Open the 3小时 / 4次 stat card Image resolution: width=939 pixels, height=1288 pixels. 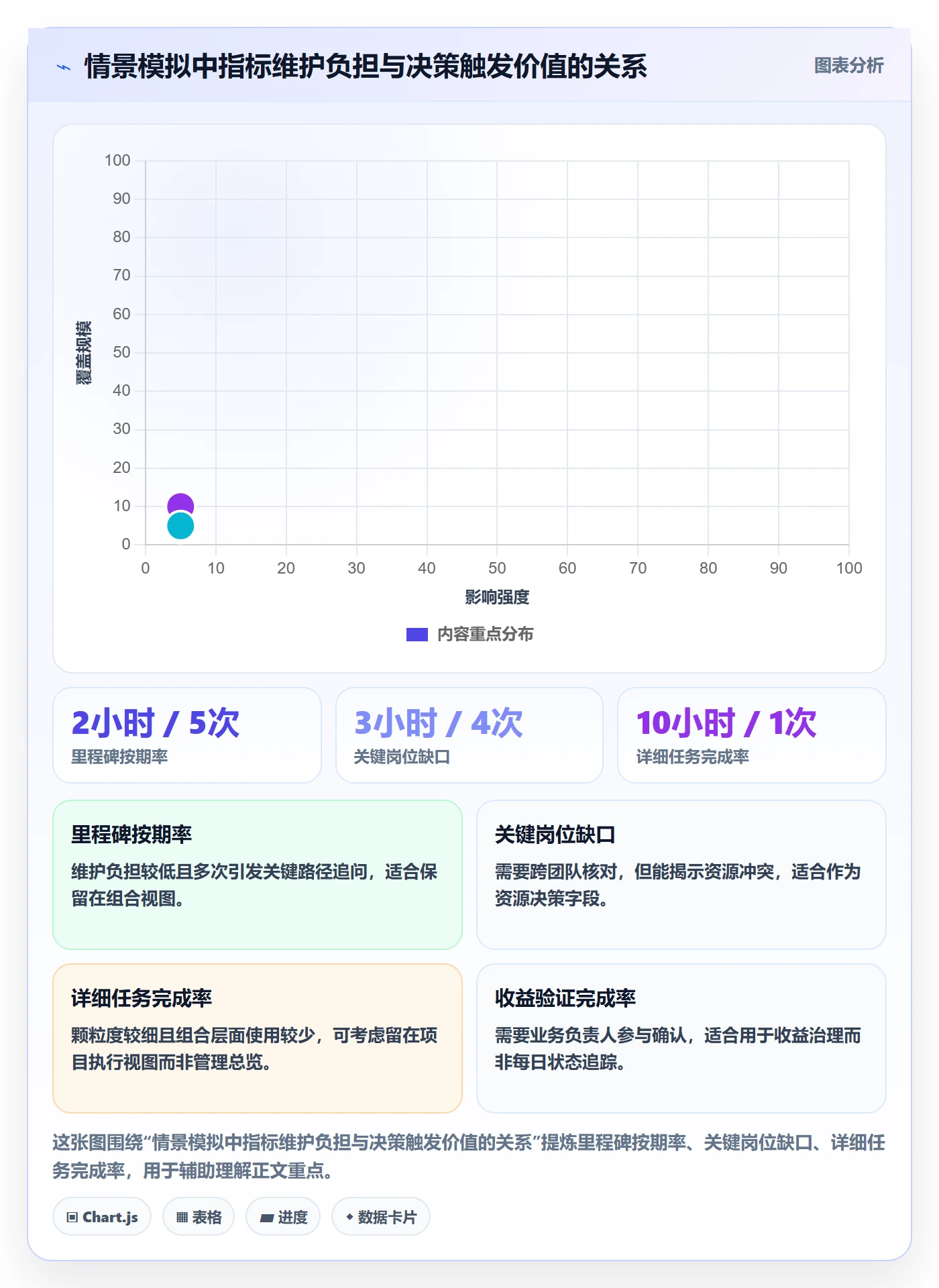[x=469, y=735]
